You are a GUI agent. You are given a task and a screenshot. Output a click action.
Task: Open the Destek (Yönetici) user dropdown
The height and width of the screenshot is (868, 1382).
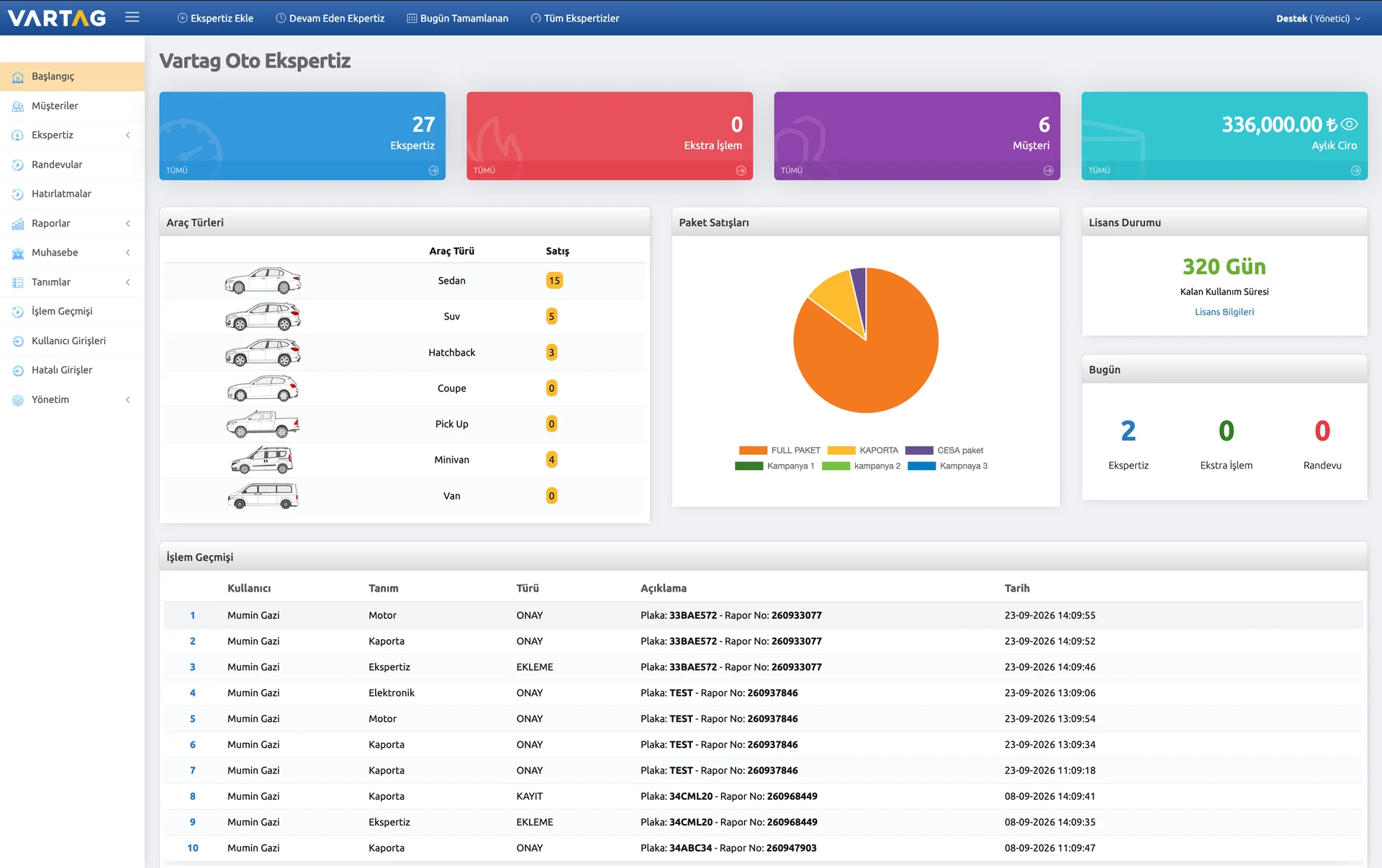(x=1318, y=19)
